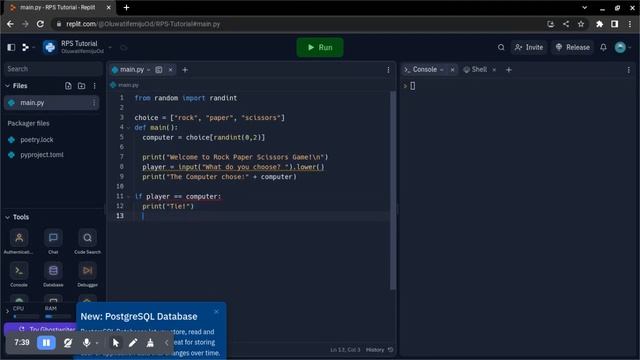
Task: Close the Console tab
Action: click(452, 70)
